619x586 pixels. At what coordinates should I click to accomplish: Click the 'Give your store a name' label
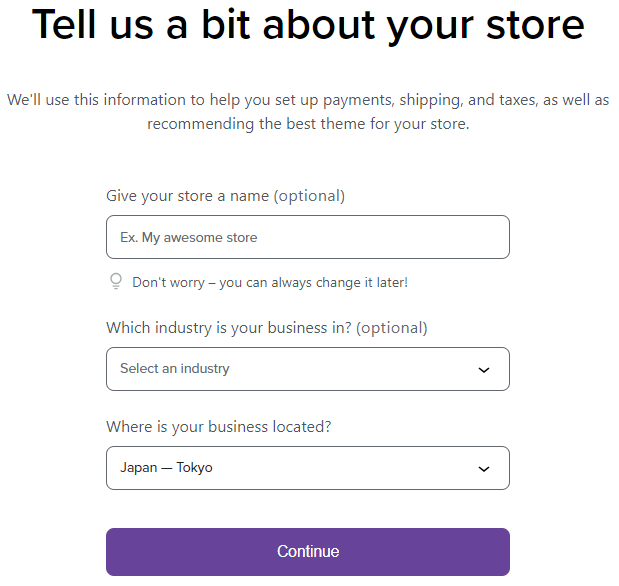187,196
